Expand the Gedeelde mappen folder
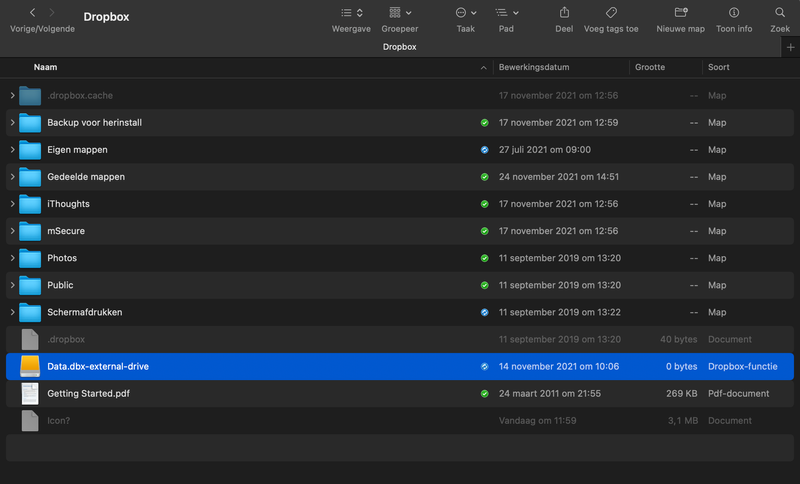The image size is (800, 484). click(x=12, y=177)
